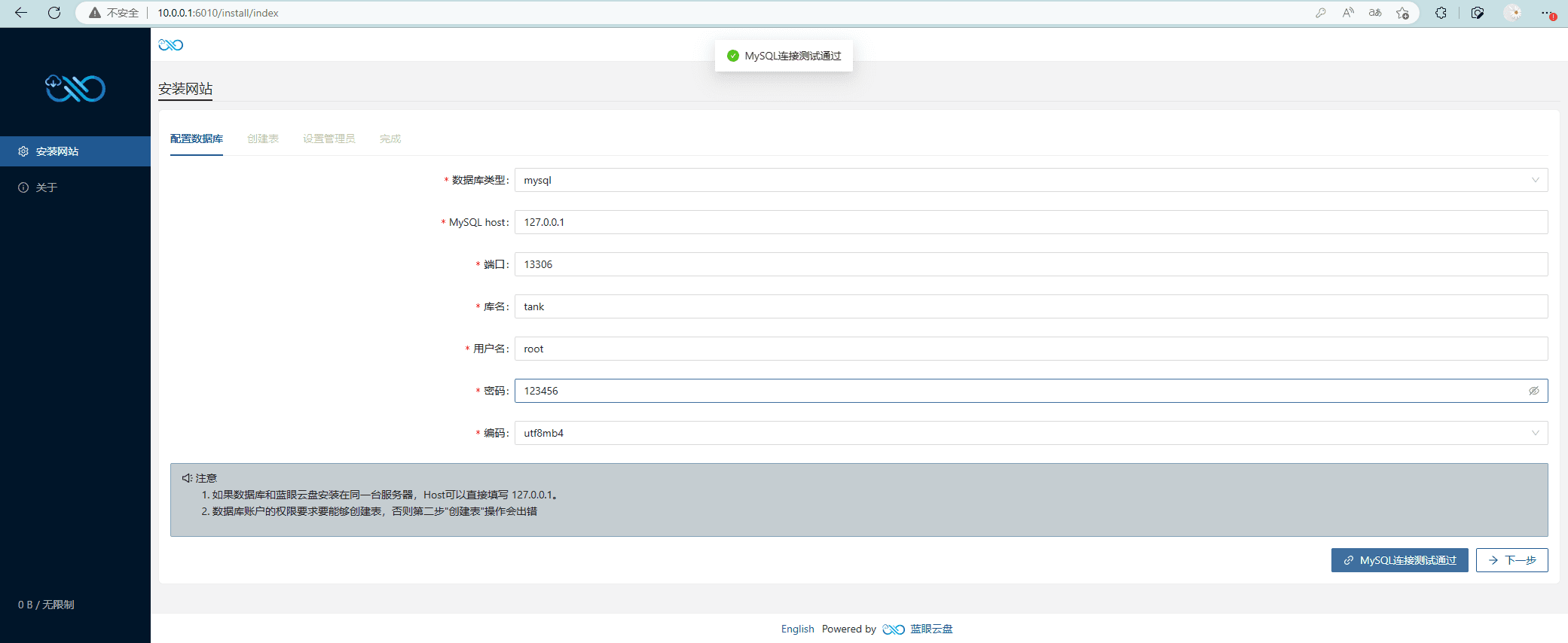Click the Eyeblue cloud logo in sidebar
The image size is (1568, 643).
(75, 88)
